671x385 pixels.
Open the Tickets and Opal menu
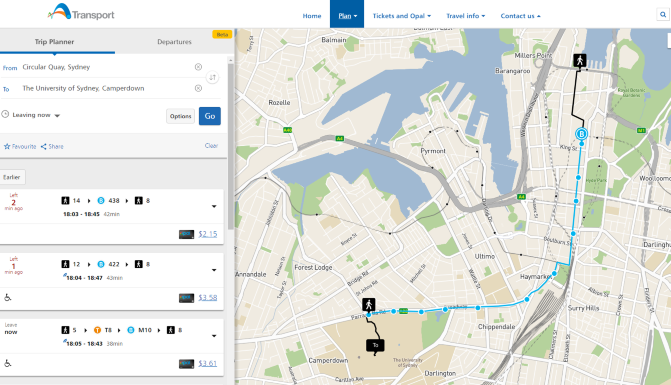click(x=401, y=16)
